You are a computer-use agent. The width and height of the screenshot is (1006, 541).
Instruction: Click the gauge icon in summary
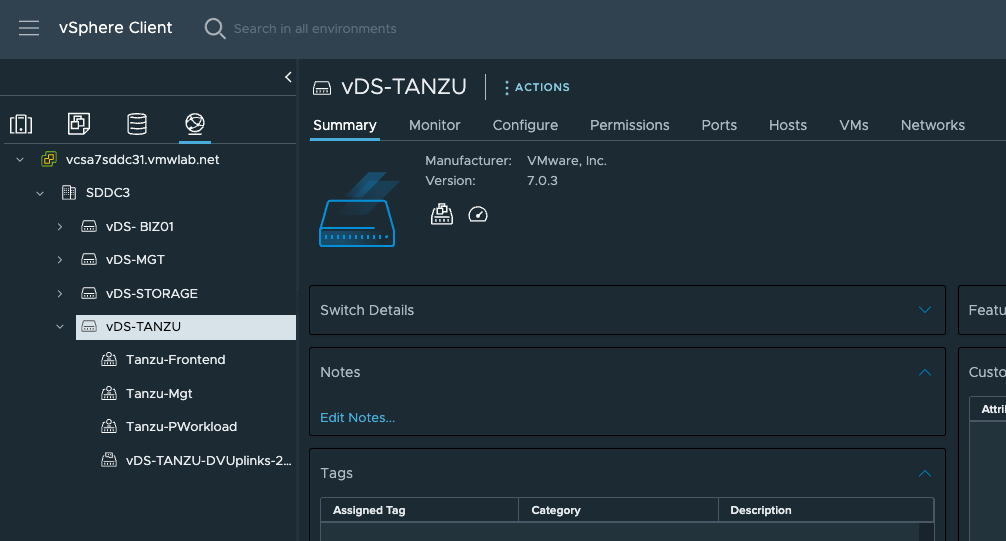click(x=478, y=214)
